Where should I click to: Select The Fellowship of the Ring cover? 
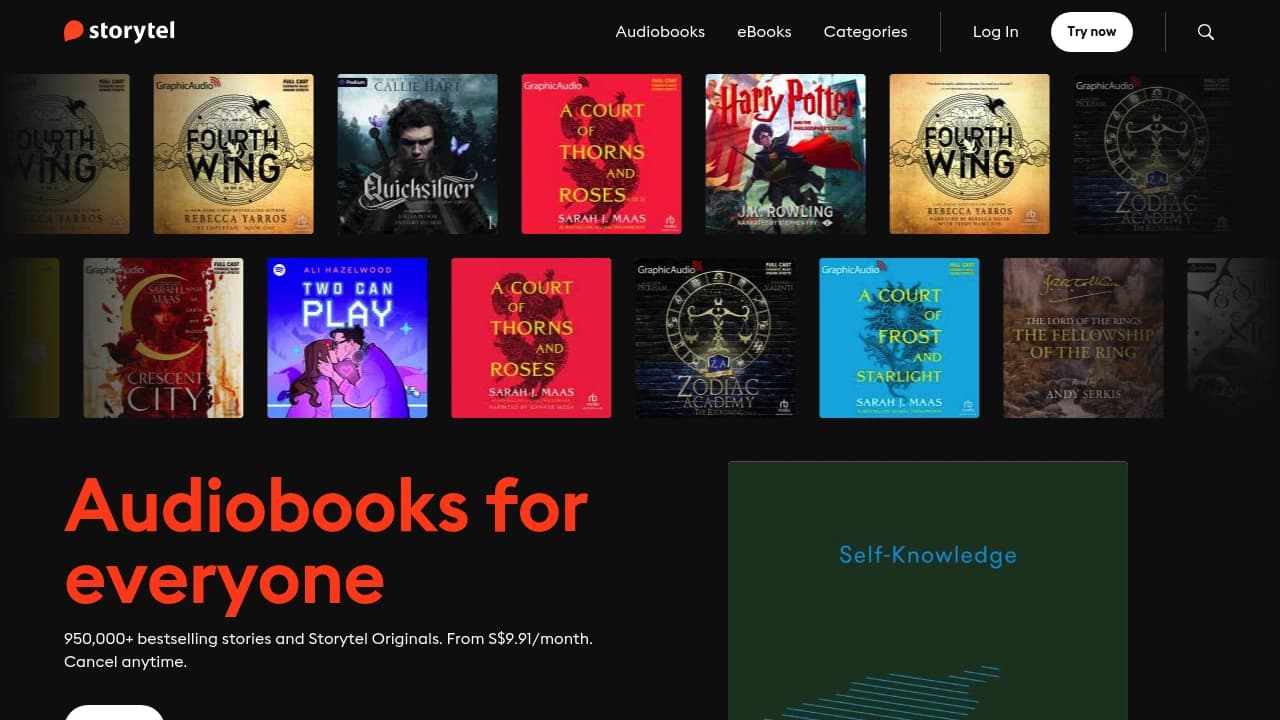tap(1083, 338)
